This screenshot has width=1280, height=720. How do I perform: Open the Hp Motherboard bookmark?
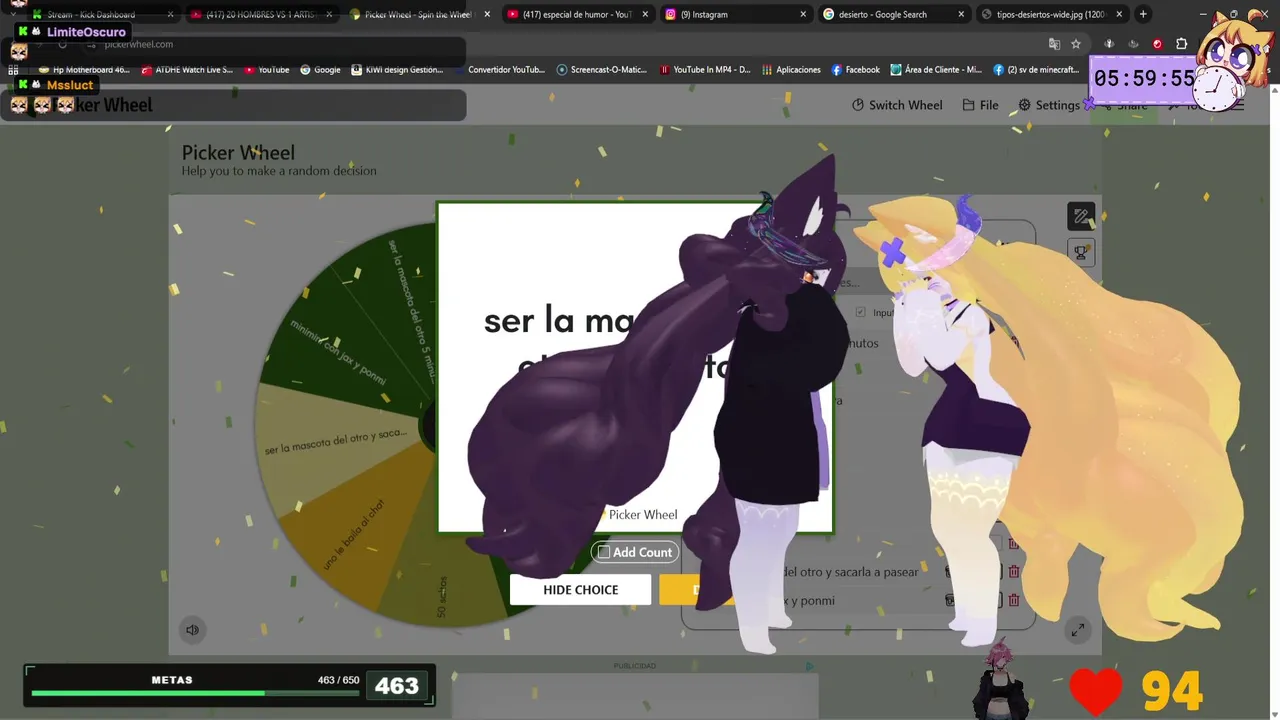coord(84,70)
